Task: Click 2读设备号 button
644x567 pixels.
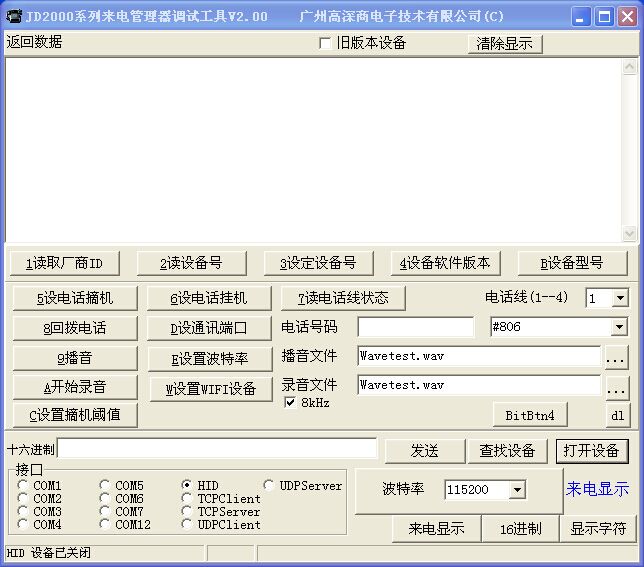Action: click(x=191, y=263)
